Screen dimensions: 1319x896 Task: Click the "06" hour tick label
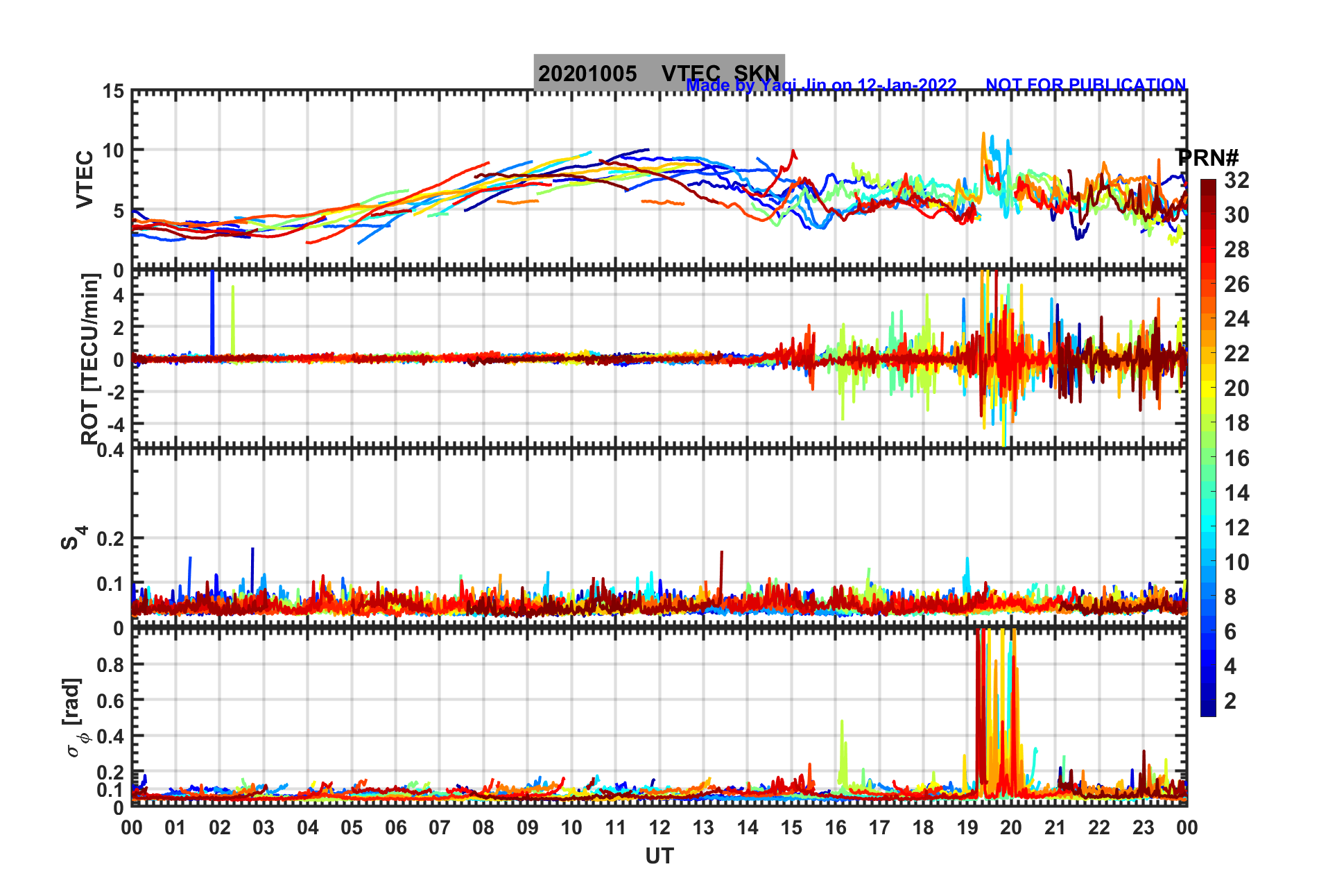pos(396,827)
